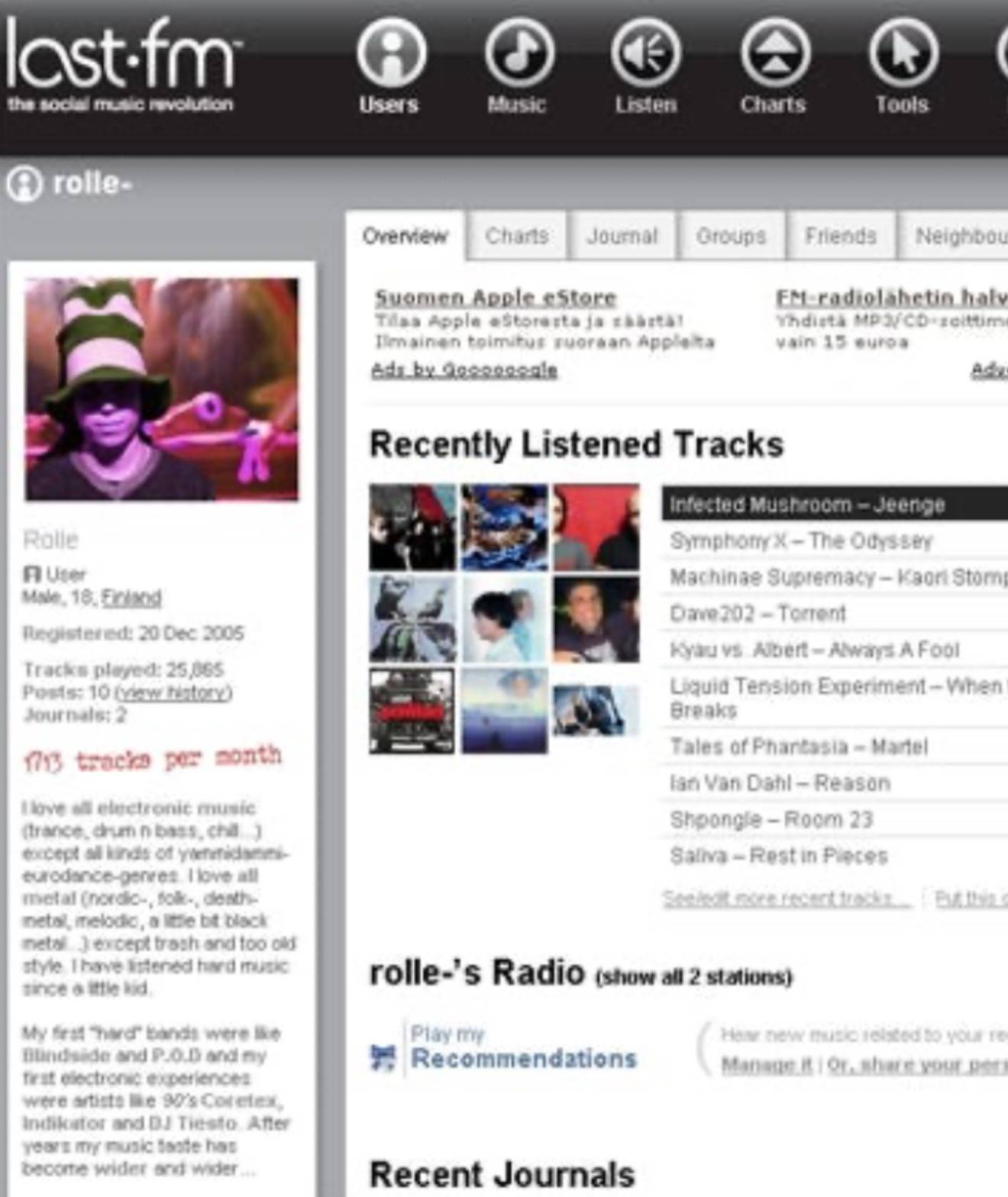Select Kyau vs. Albert – Always A Fool
This screenshot has height=1197, width=1008.
pos(835,650)
